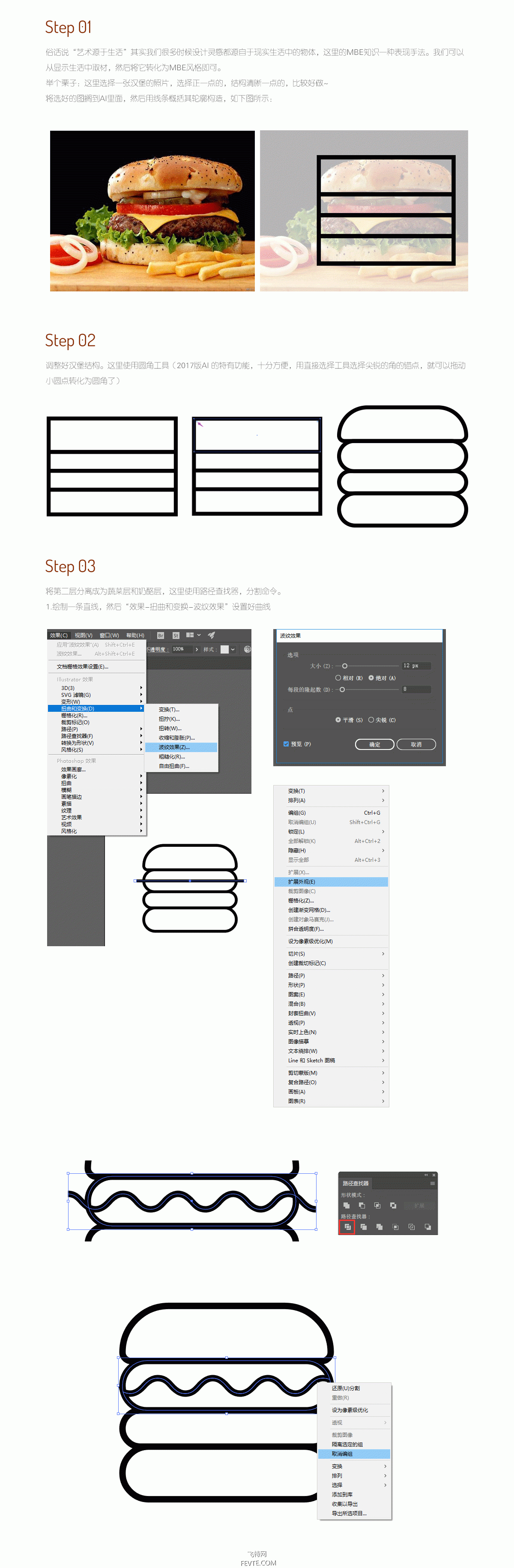Click the Crop pathfinder icon
Viewport: 514px width, 1568px height.
395,1226
